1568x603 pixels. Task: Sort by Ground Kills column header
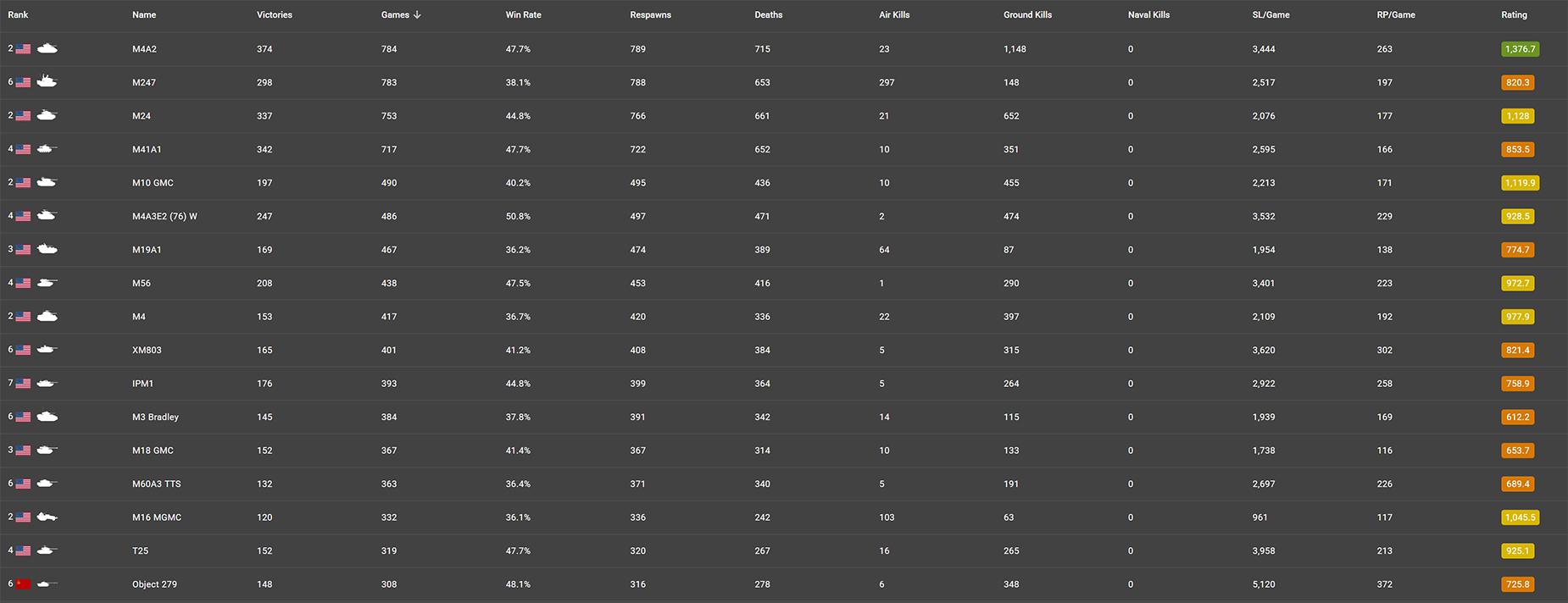point(1027,14)
